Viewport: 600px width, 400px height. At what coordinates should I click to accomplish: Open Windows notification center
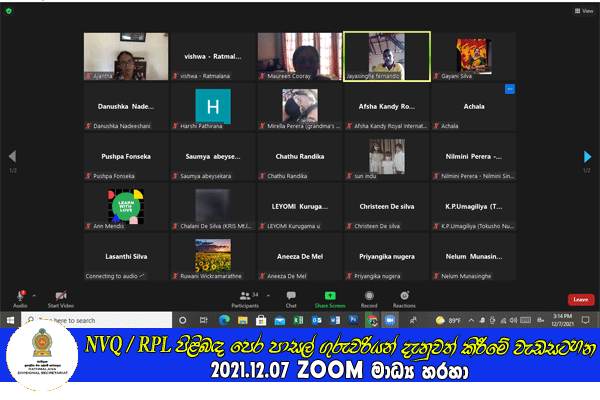[x=585, y=320]
